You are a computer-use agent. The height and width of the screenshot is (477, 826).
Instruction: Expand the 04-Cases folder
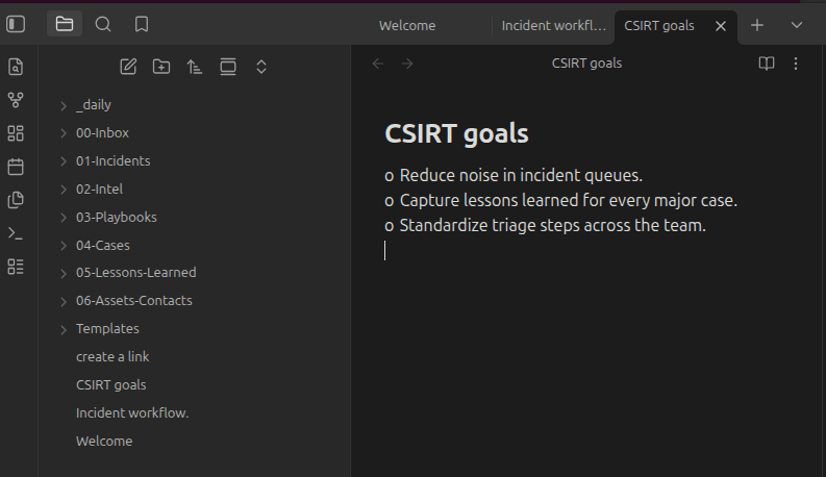coord(64,246)
